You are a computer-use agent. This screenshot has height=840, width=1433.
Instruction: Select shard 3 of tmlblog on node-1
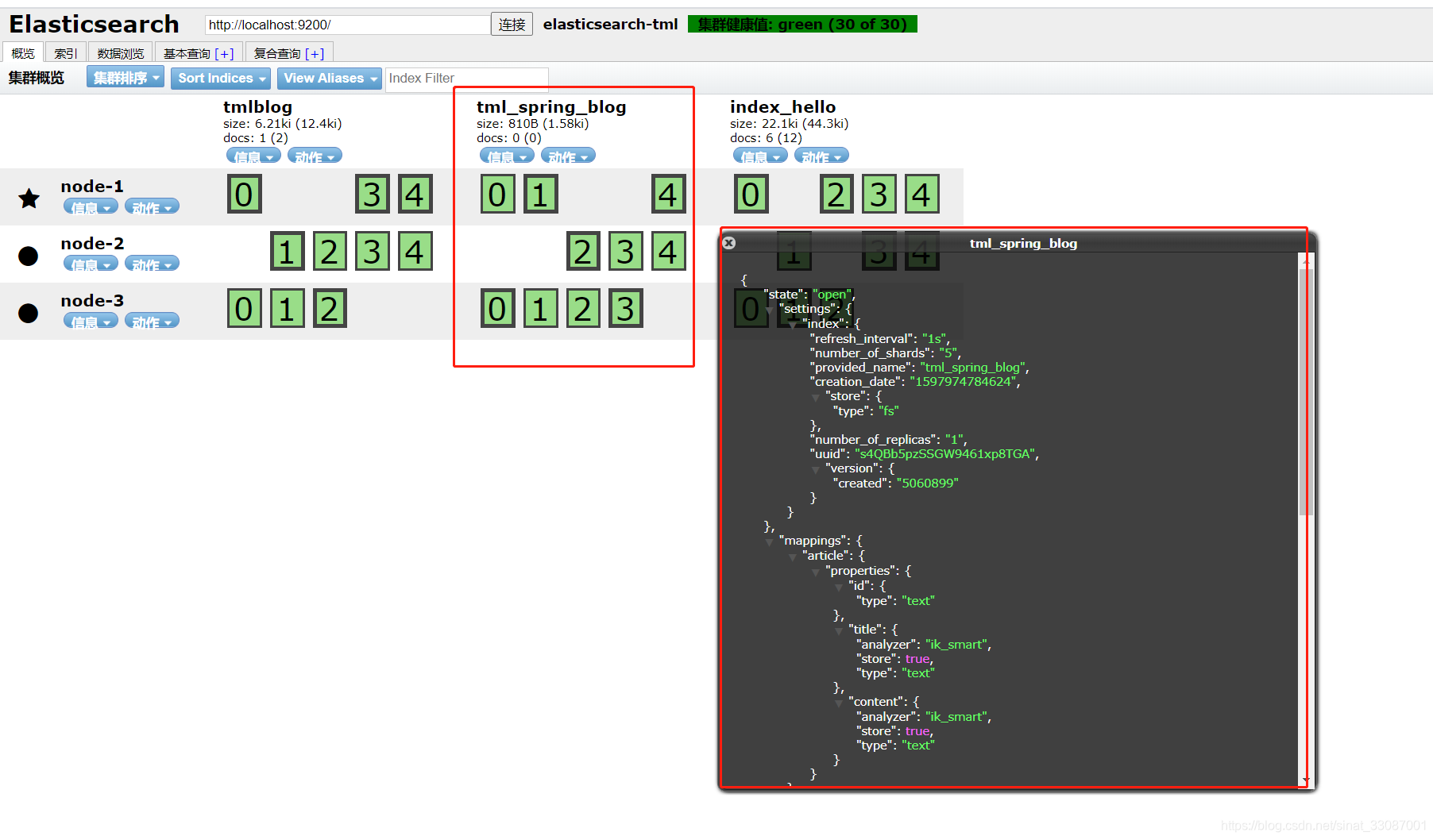coord(373,195)
